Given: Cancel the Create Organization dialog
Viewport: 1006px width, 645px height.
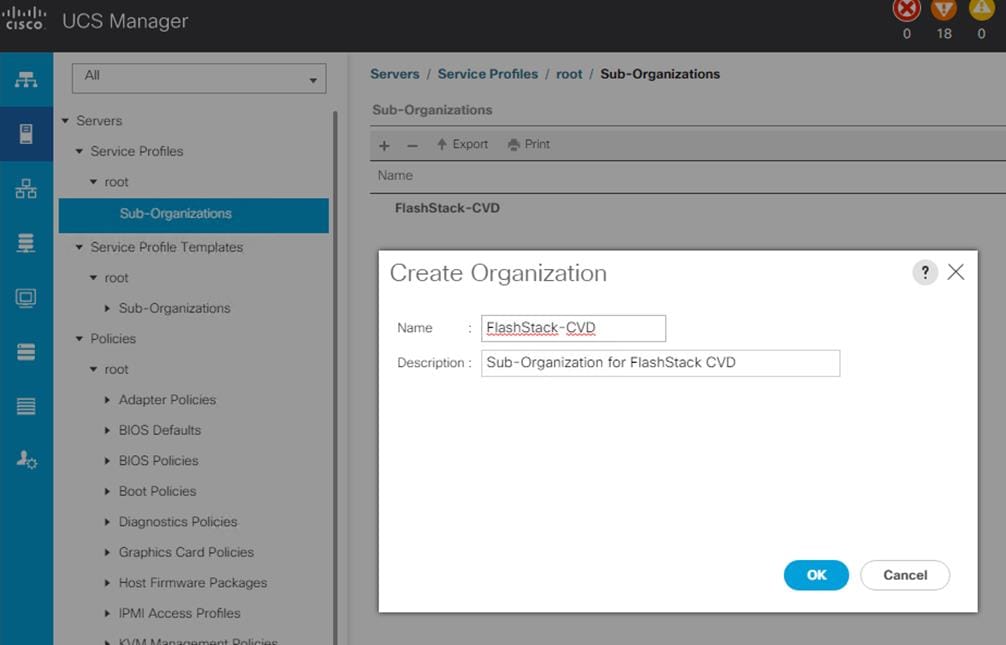Looking at the screenshot, I should (x=905, y=575).
